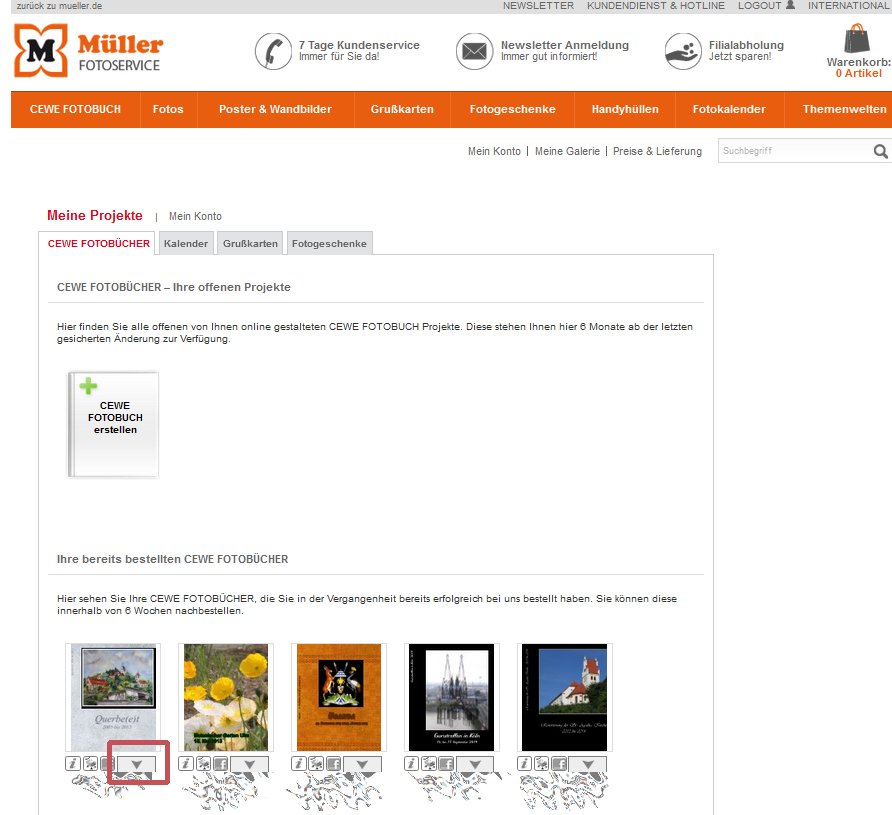Expand the dropdown under the orange coat-of-arms book
The height and width of the screenshot is (815, 892).
pos(362,764)
